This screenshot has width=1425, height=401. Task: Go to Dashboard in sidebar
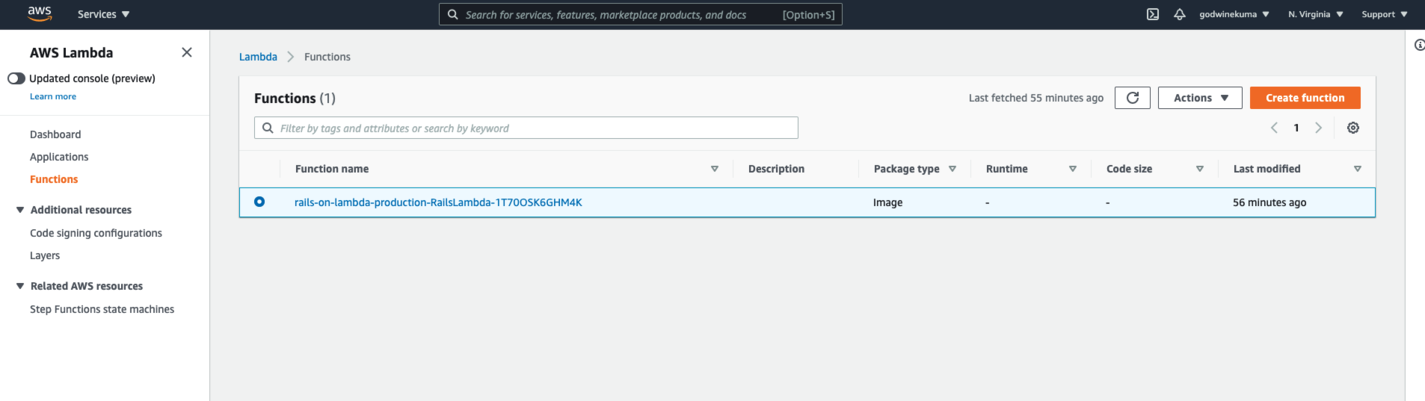55,134
